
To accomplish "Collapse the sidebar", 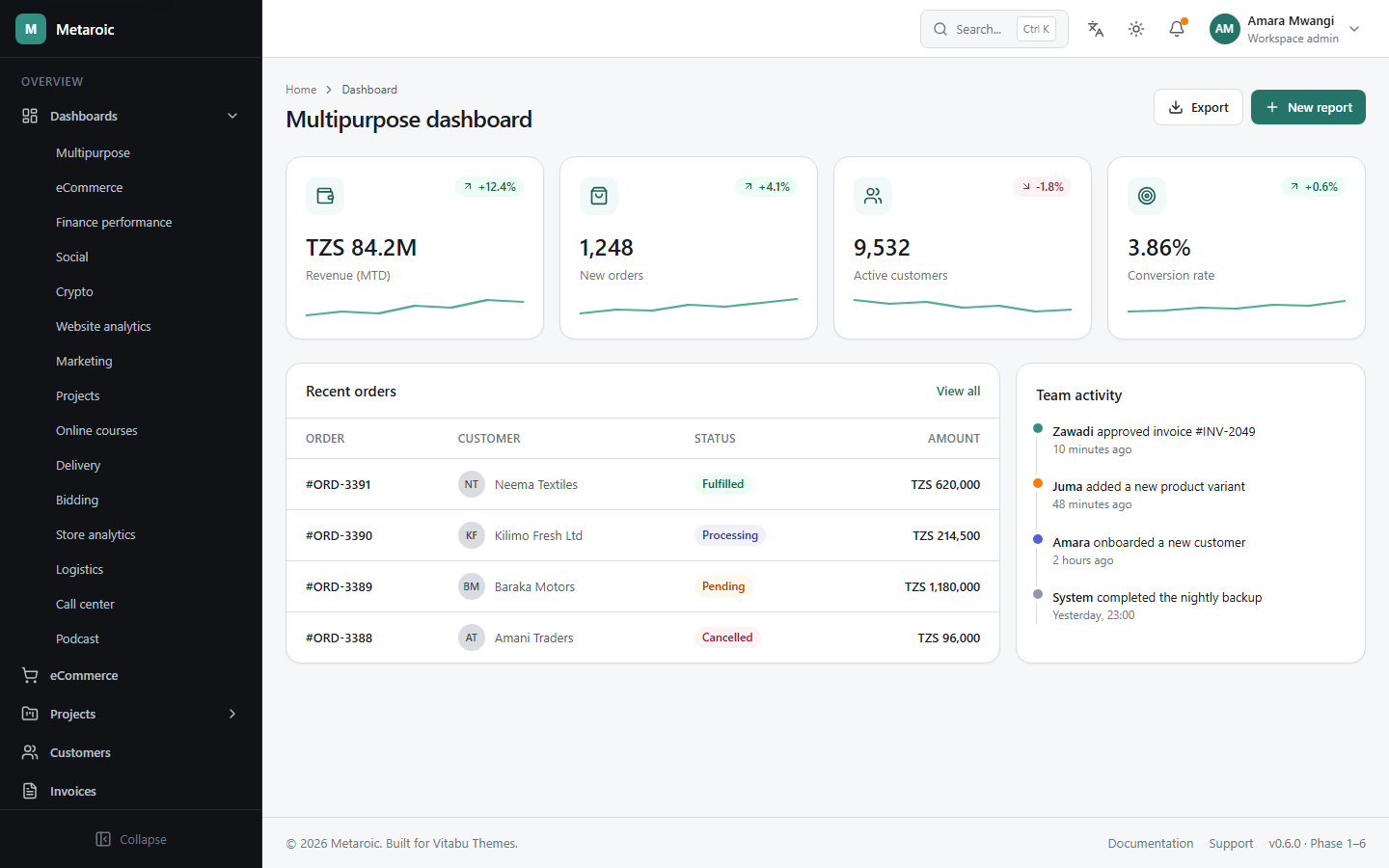I will tap(131, 839).
